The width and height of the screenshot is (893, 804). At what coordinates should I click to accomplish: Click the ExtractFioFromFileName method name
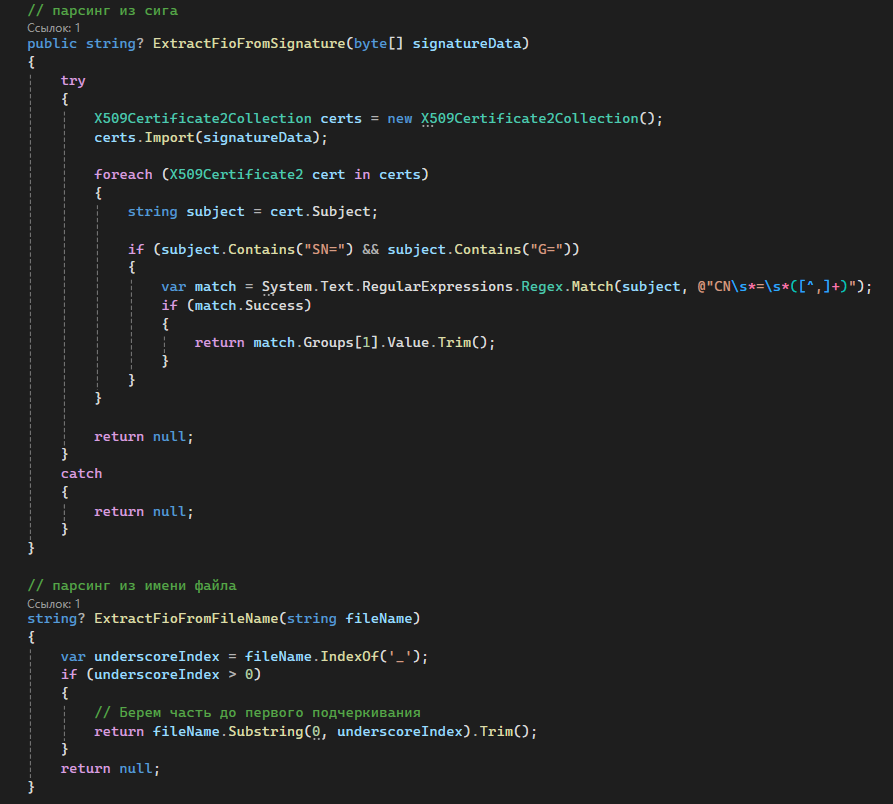coord(185,619)
